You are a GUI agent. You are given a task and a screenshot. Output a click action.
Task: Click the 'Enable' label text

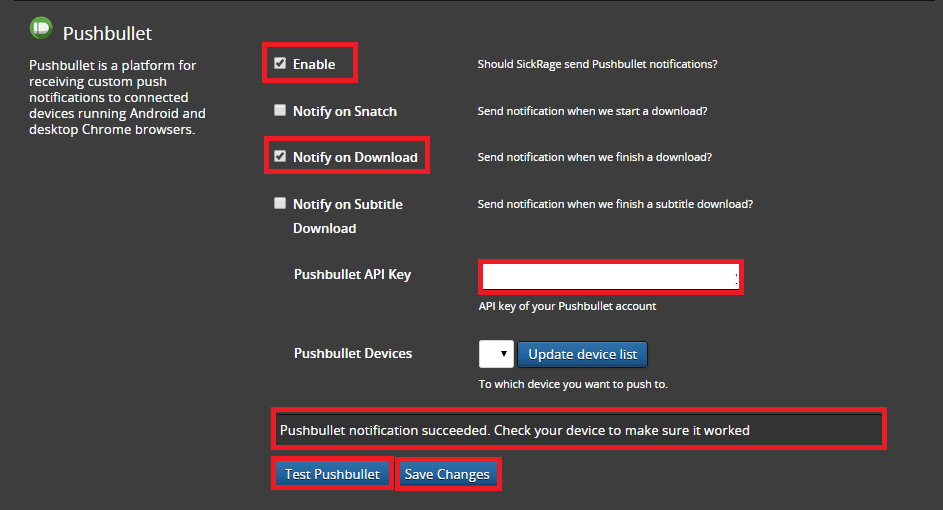coord(313,64)
